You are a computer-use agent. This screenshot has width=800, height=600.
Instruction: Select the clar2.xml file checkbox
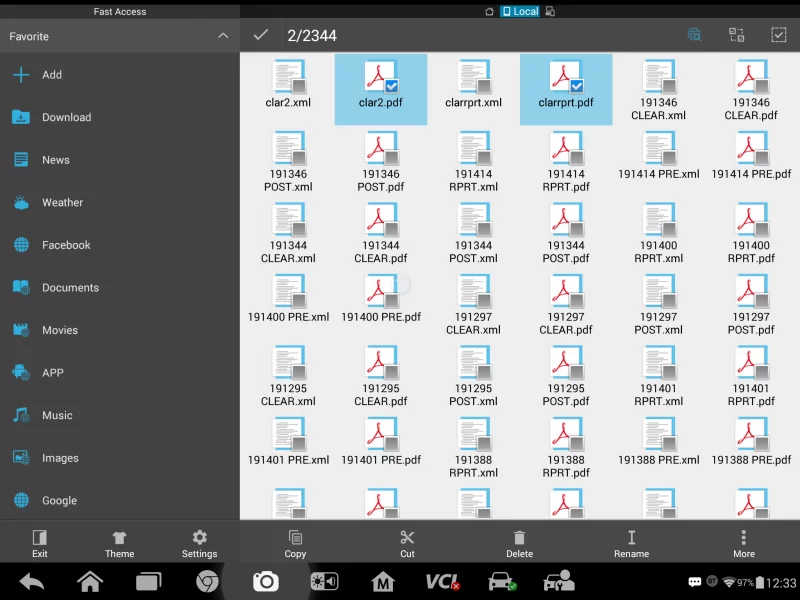(x=298, y=86)
